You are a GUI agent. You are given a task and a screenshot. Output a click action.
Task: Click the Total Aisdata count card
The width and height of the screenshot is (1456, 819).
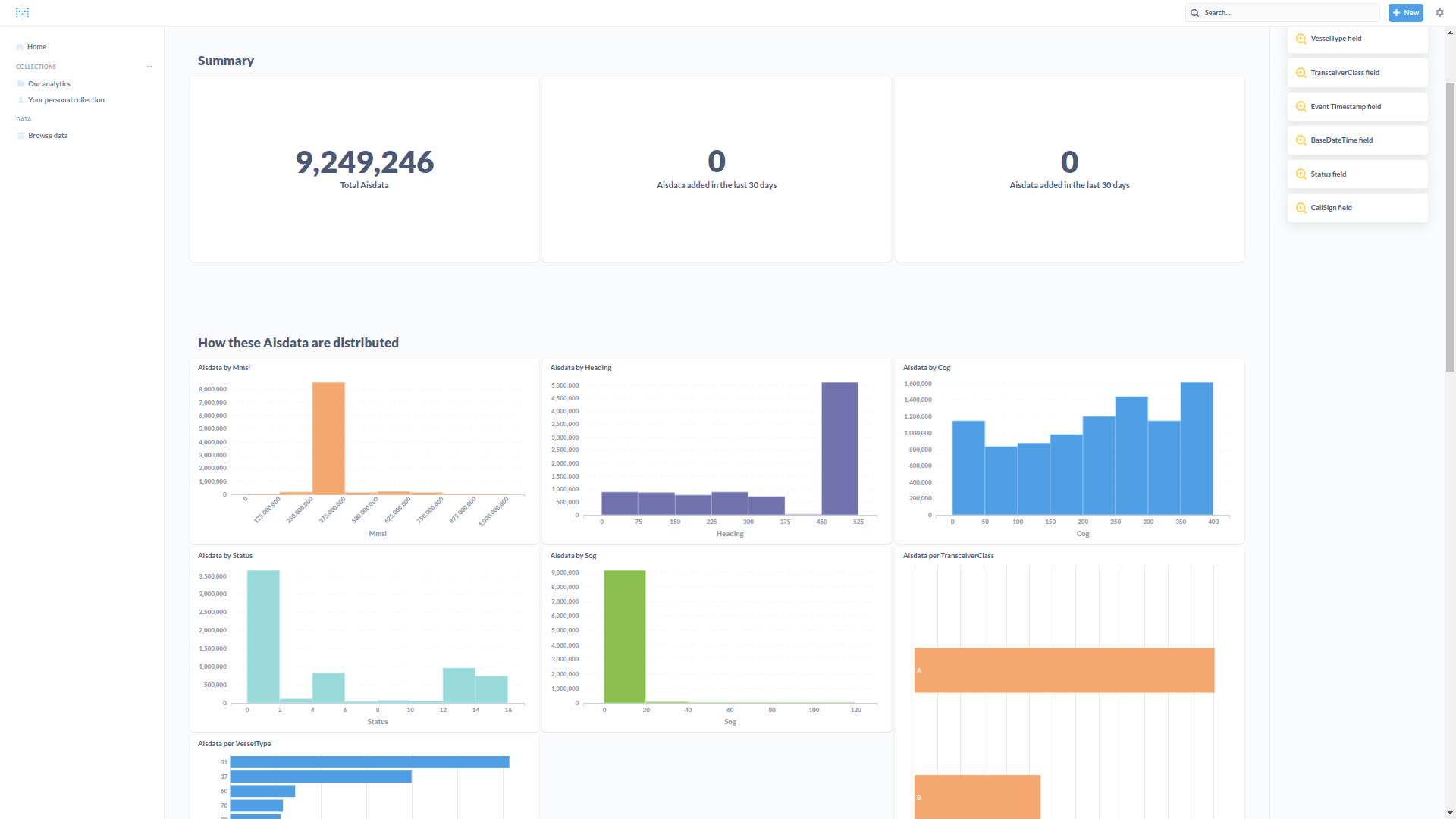pyautogui.click(x=364, y=168)
